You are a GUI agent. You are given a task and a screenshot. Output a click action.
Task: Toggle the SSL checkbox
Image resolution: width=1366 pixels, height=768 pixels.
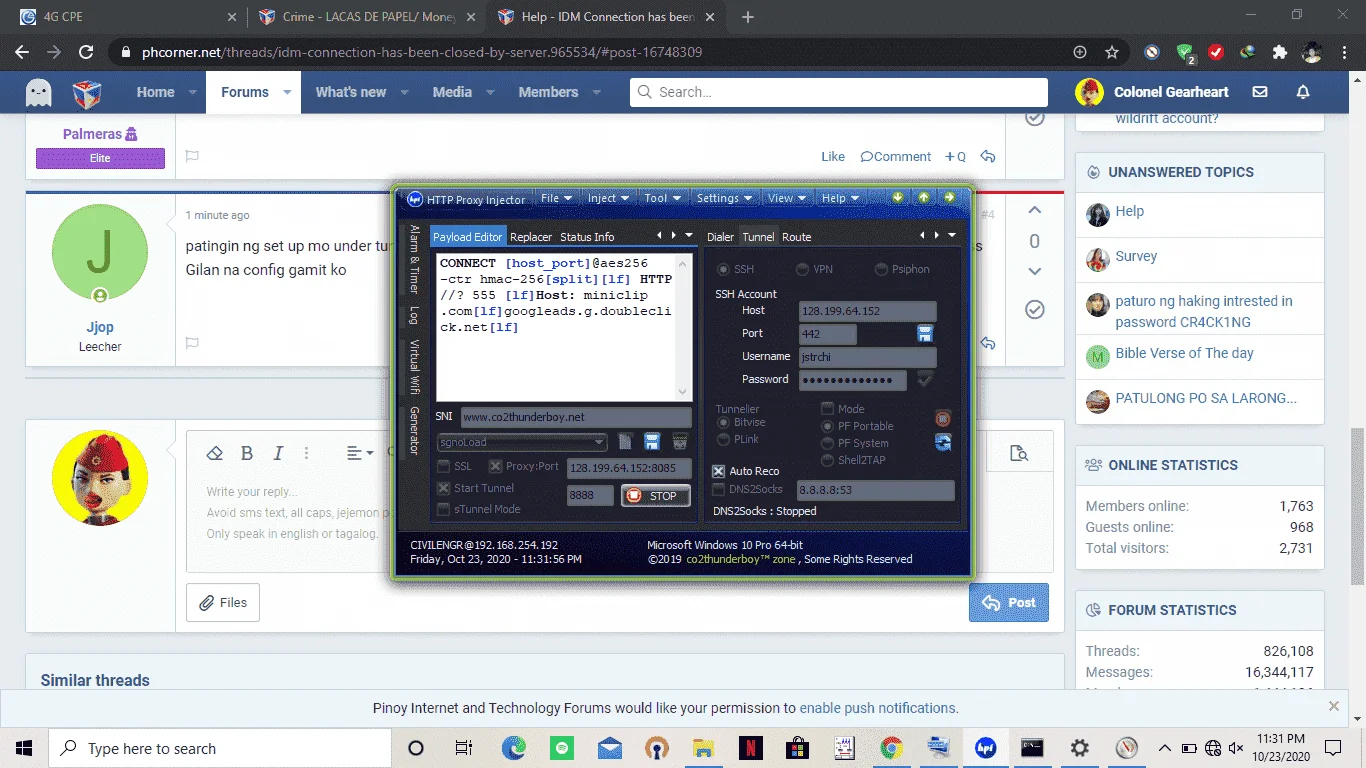(x=444, y=466)
